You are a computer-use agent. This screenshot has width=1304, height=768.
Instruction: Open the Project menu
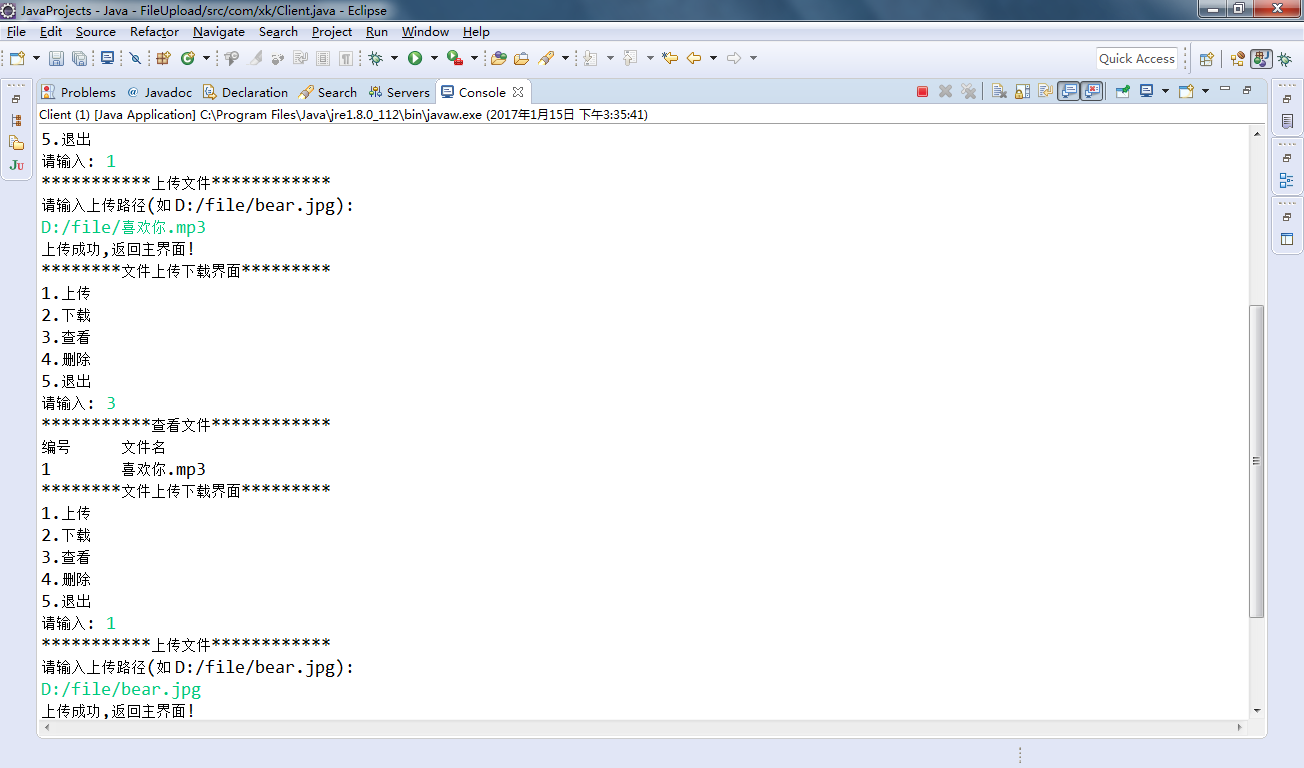332,32
